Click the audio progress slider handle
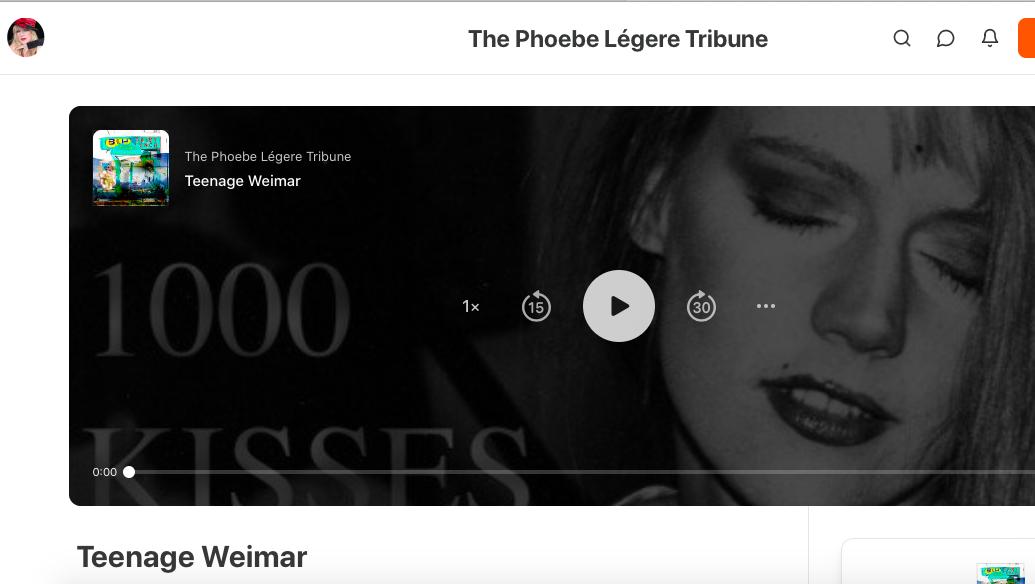Image resolution: width=1035 pixels, height=584 pixels. tap(129, 472)
